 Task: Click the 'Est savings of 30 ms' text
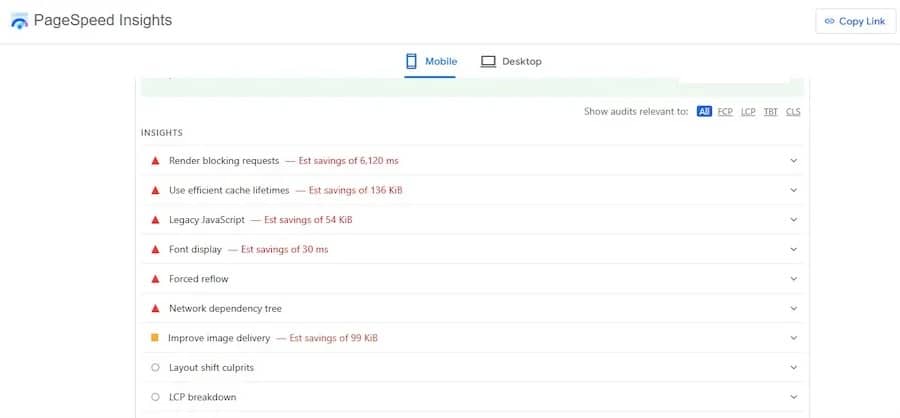(x=285, y=249)
